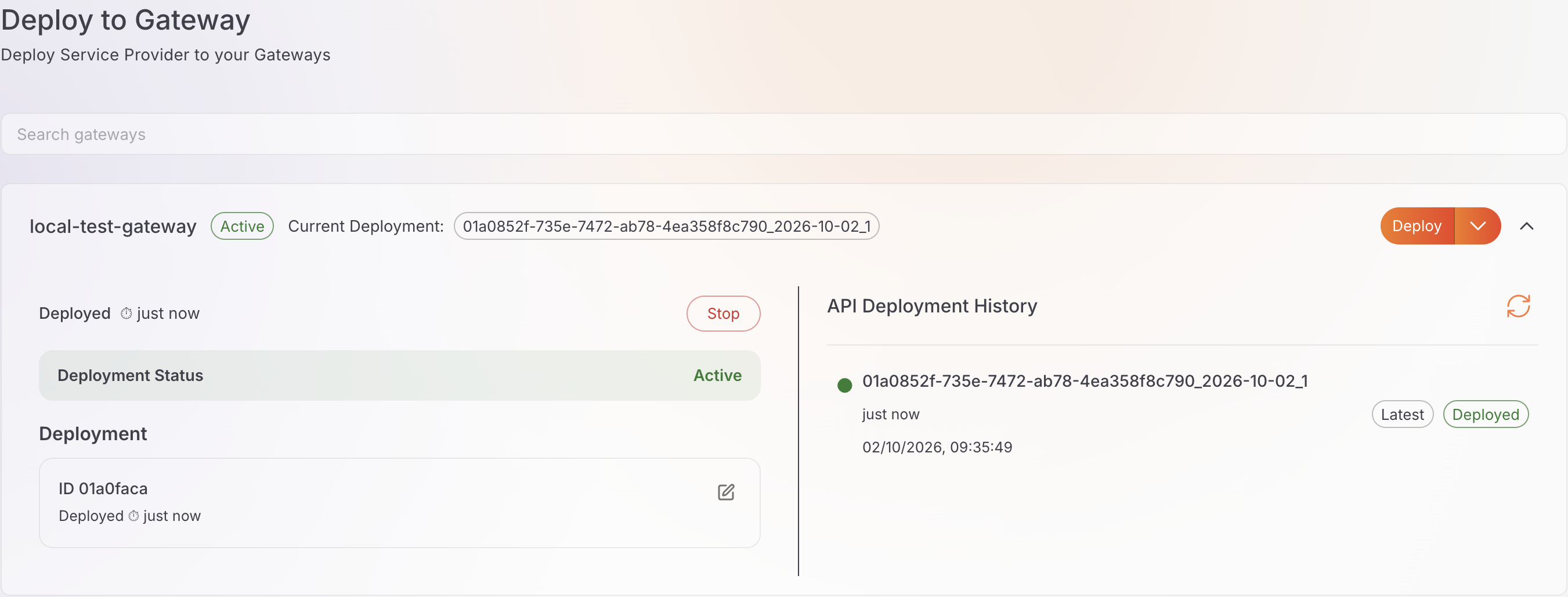Click the Active badge beside local-test-gateway
Image resolution: width=1568 pixels, height=597 pixels.
tap(242, 226)
